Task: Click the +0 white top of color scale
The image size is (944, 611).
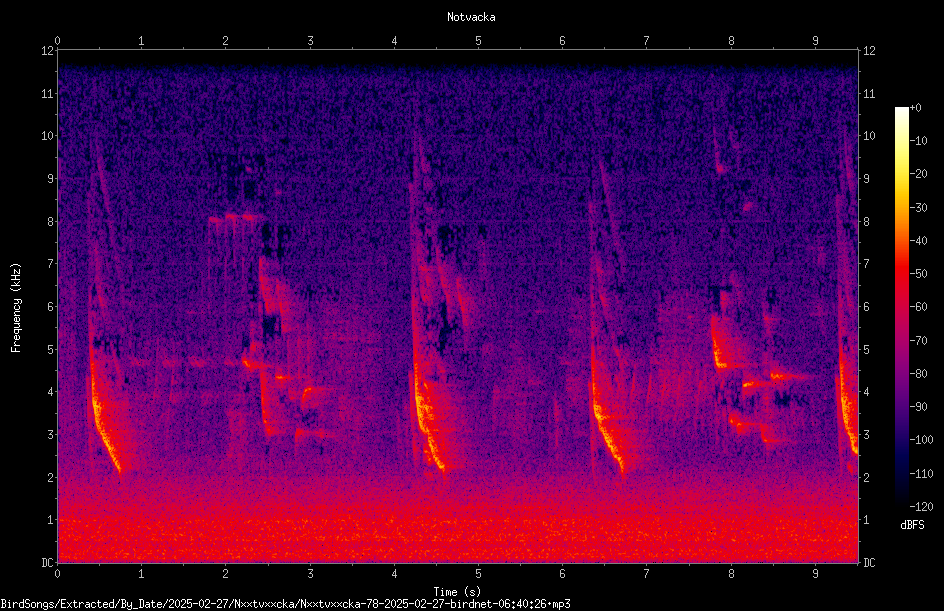Action: pyautogui.click(x=902, y=110)
